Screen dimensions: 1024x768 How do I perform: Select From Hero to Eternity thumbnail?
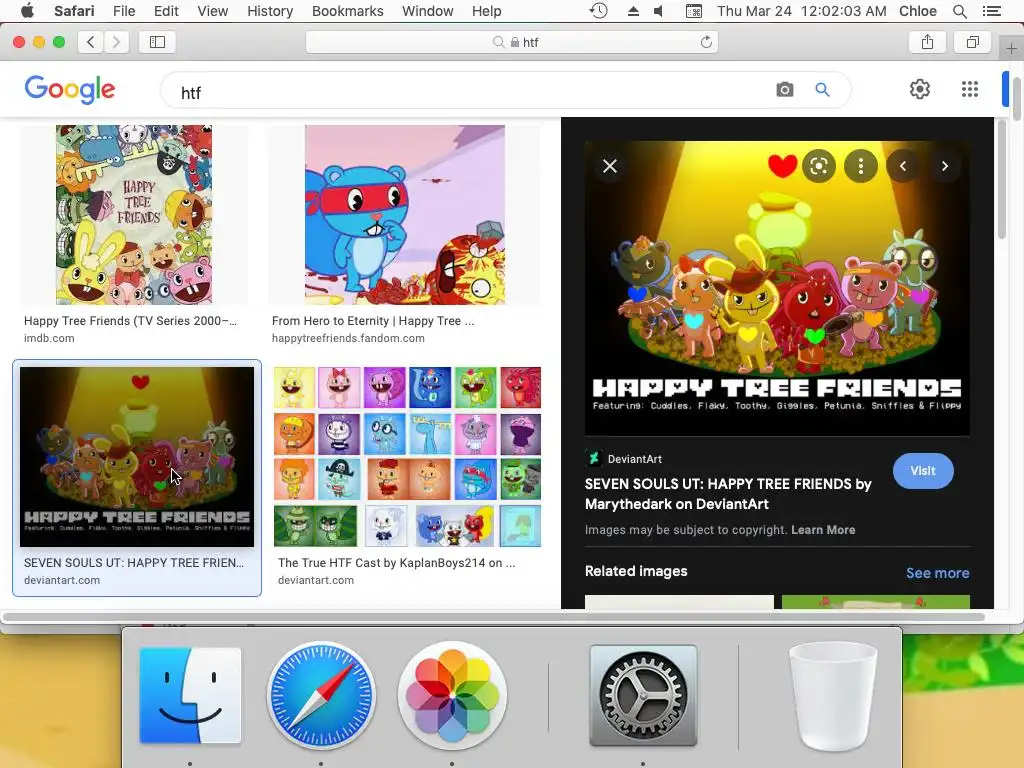point(405,215)
